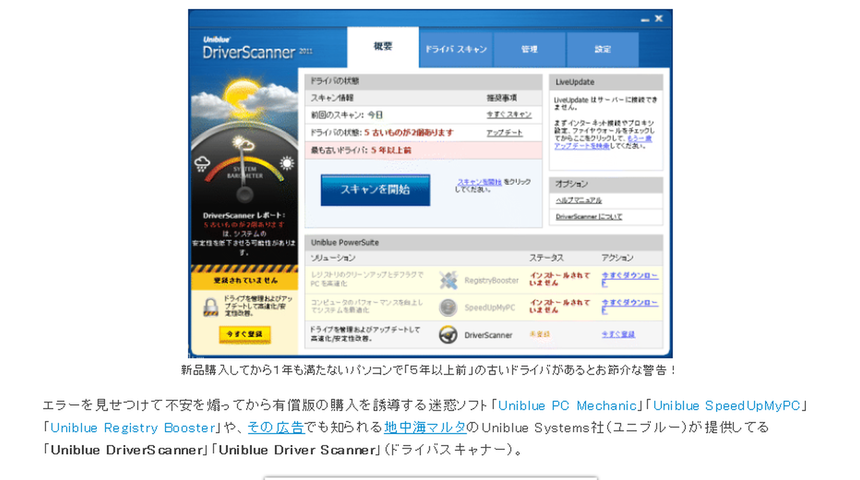The width and height of the screenshot is (860, 480).
Task: Open the Uniblue Registry Booster article link
Action: (132, 427)
